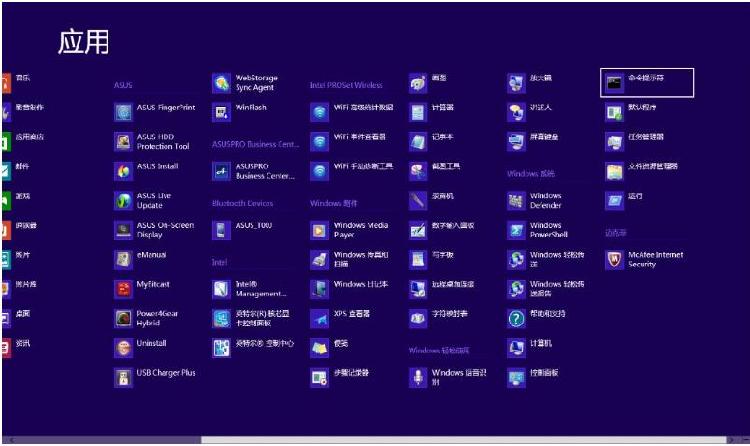The width and height of the screenshot is (750, 446).
Task: Open ASUS On-Screen Display
Action: (x=154, y=230)
